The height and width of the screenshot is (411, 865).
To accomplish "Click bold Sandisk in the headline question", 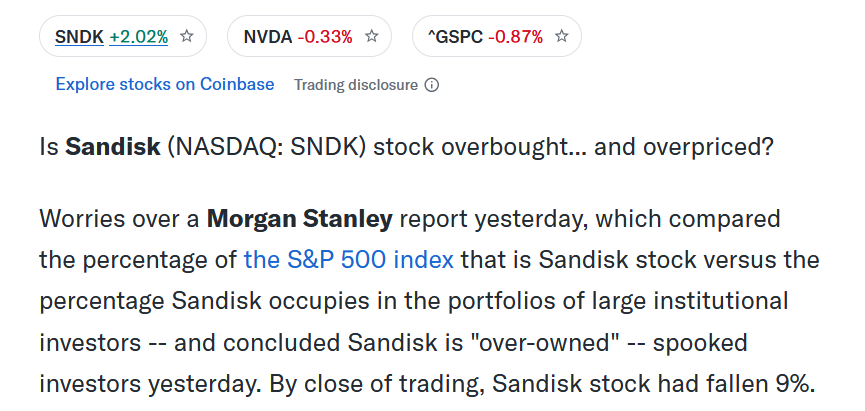I will 113,147.
